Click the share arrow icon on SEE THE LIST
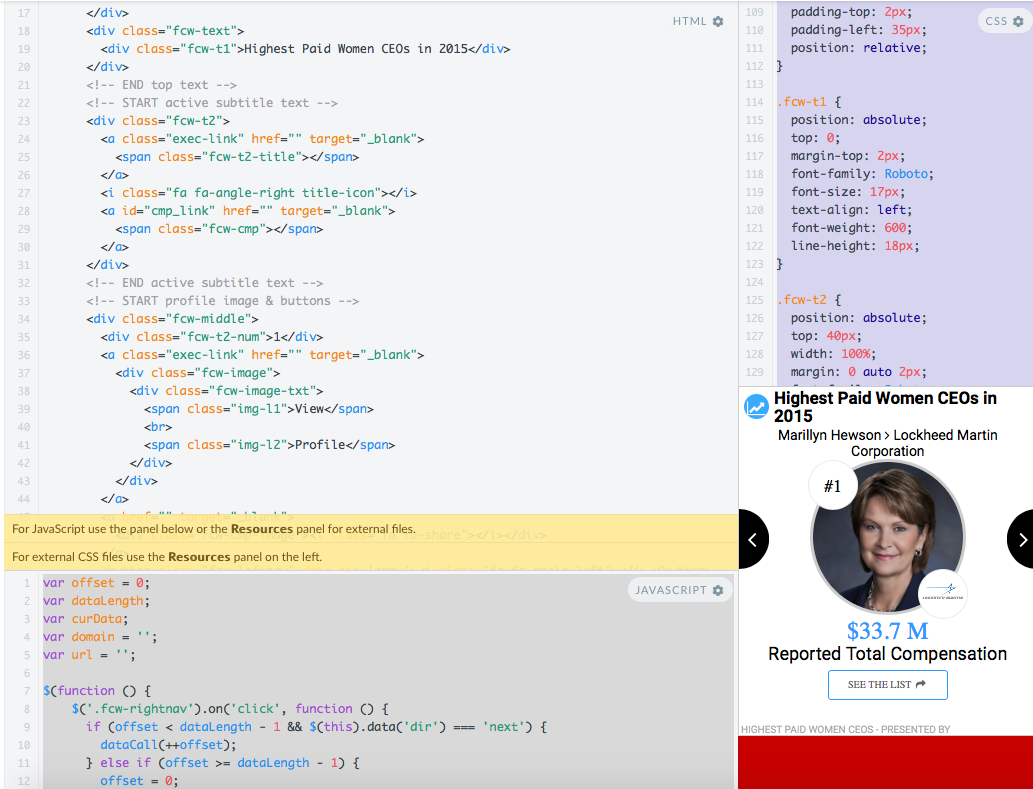Image resolution: width=1033 pixels, height=789 pixels. [x=921, y=684]
